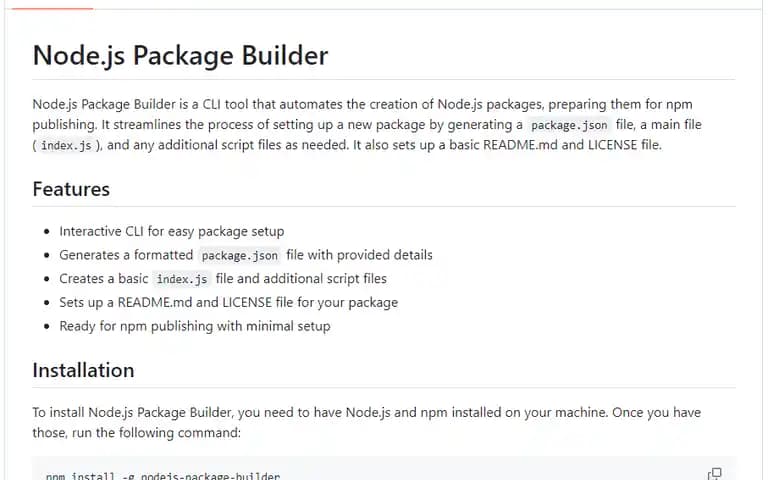Click the 'Node.js Package Builder' main heading
Viewport: 768px width, 480px height.
(180, 55)
